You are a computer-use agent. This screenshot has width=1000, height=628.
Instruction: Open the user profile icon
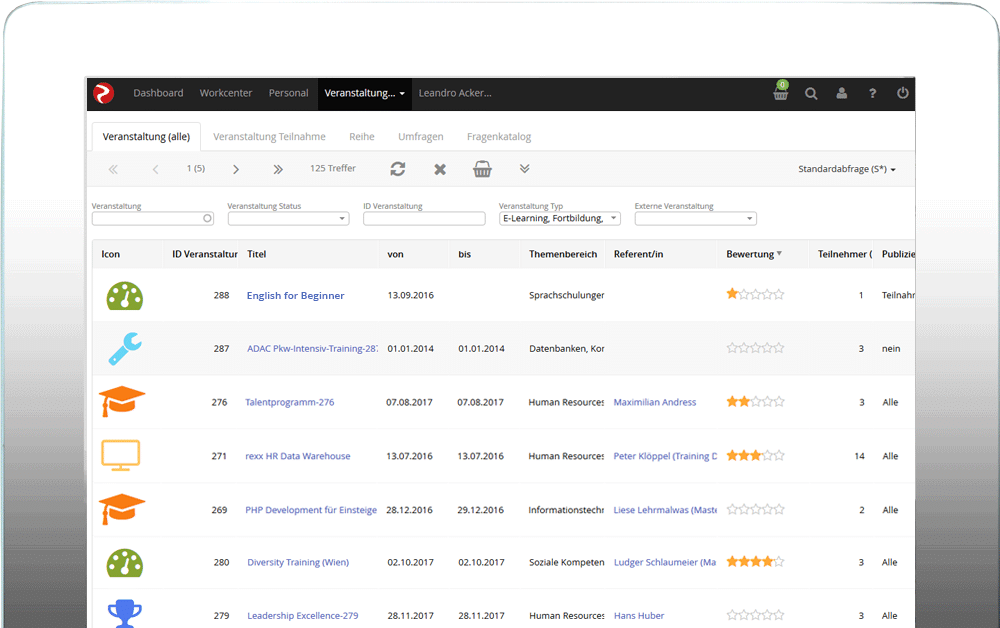(842, 93)
